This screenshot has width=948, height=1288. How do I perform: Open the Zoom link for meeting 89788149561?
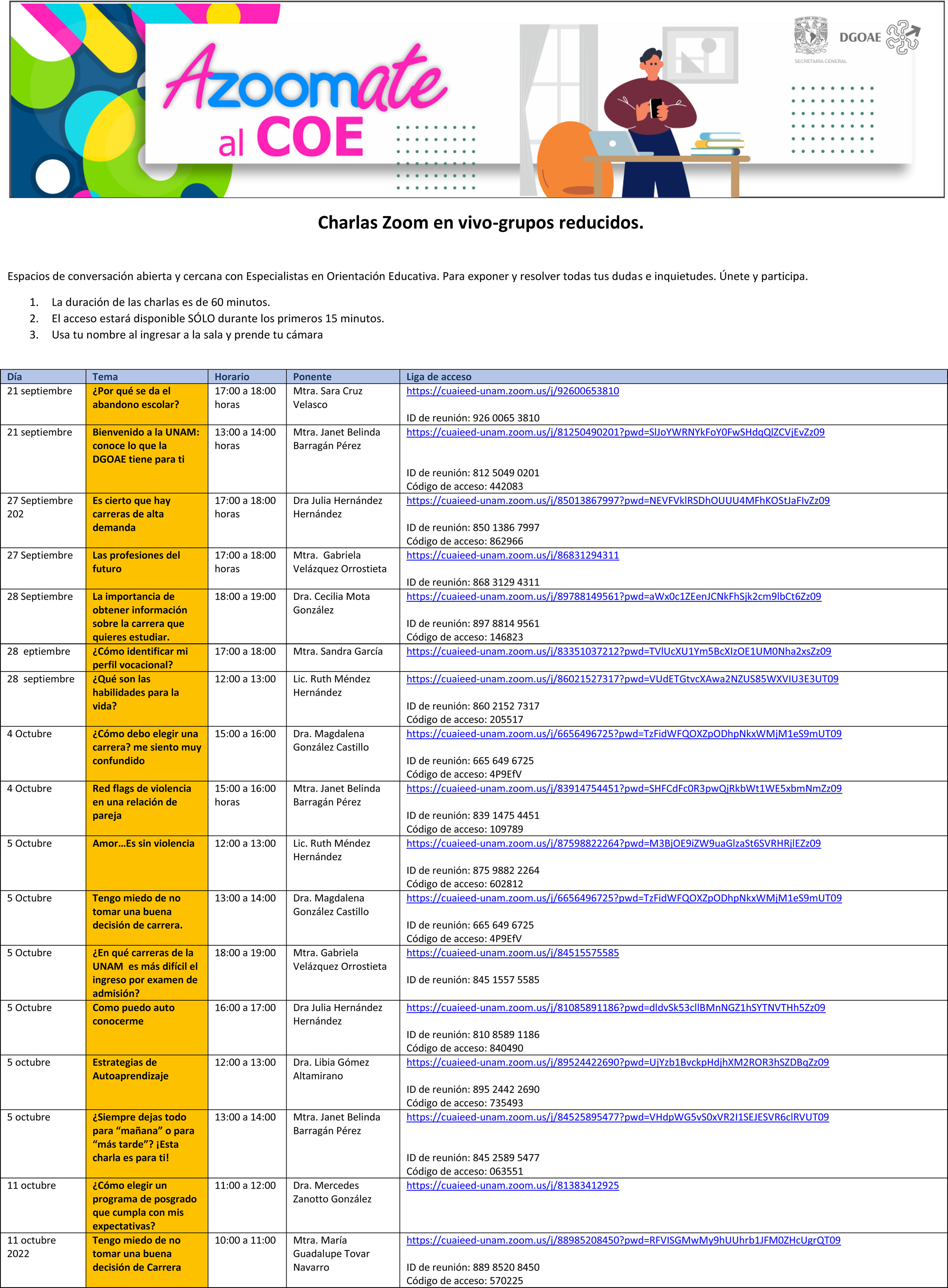click(x=614, y=597)
